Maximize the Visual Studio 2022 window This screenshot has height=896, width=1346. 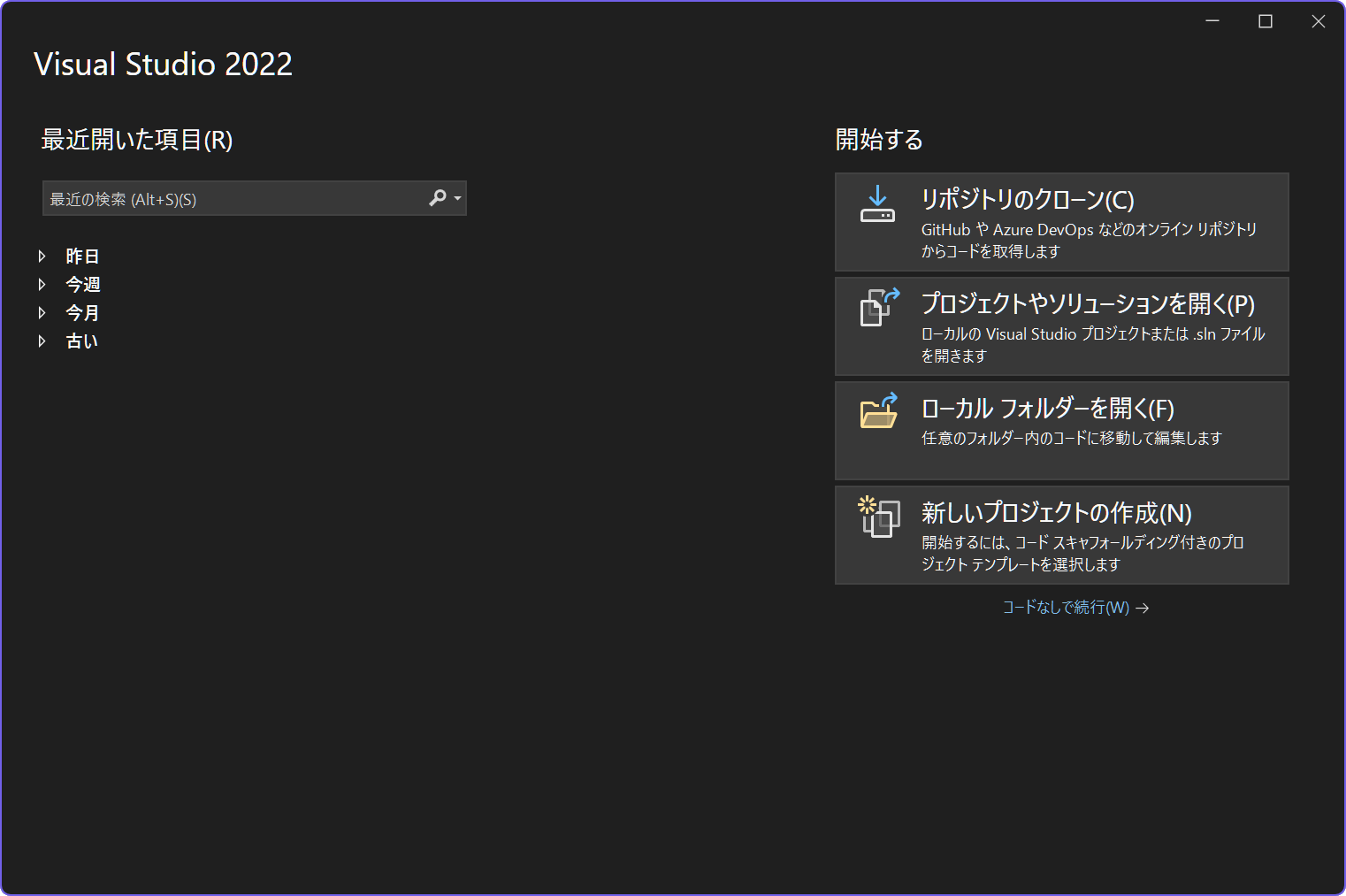[x=1266, y=21]
